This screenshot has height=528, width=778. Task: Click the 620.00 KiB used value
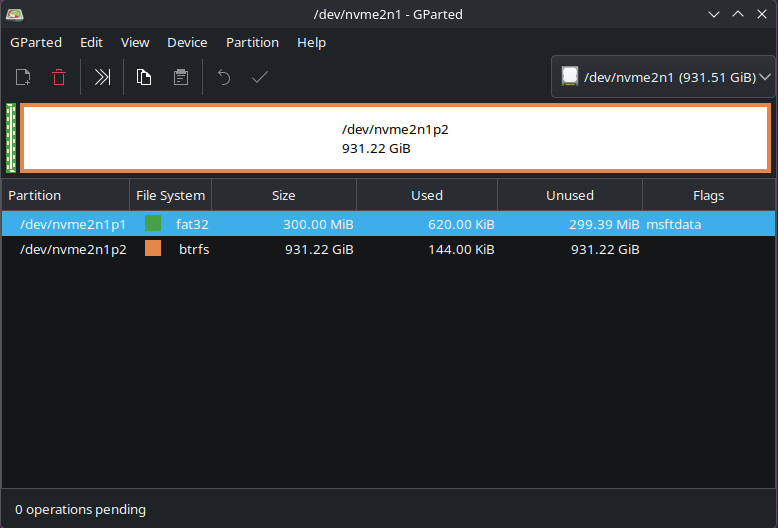coord(461,224)
